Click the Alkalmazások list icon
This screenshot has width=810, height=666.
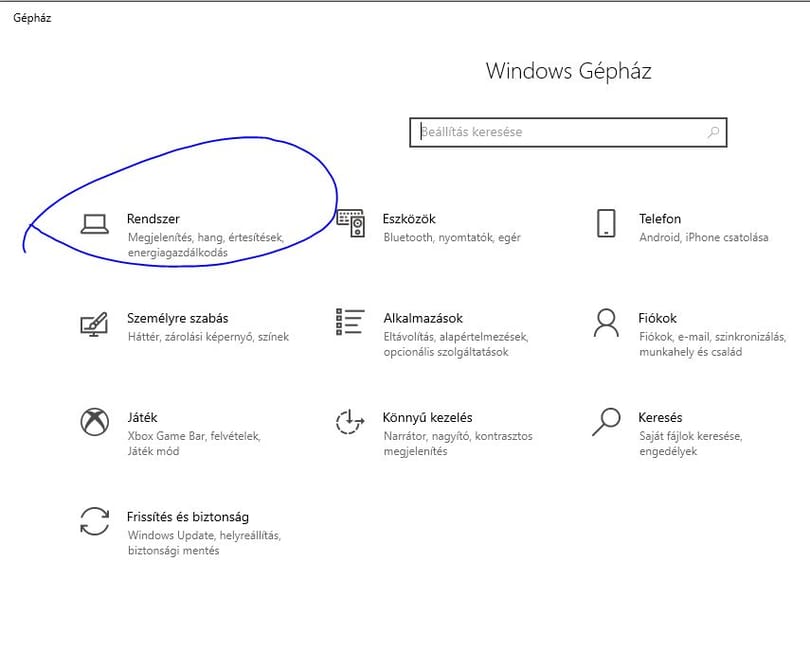(x=350, y=322)
